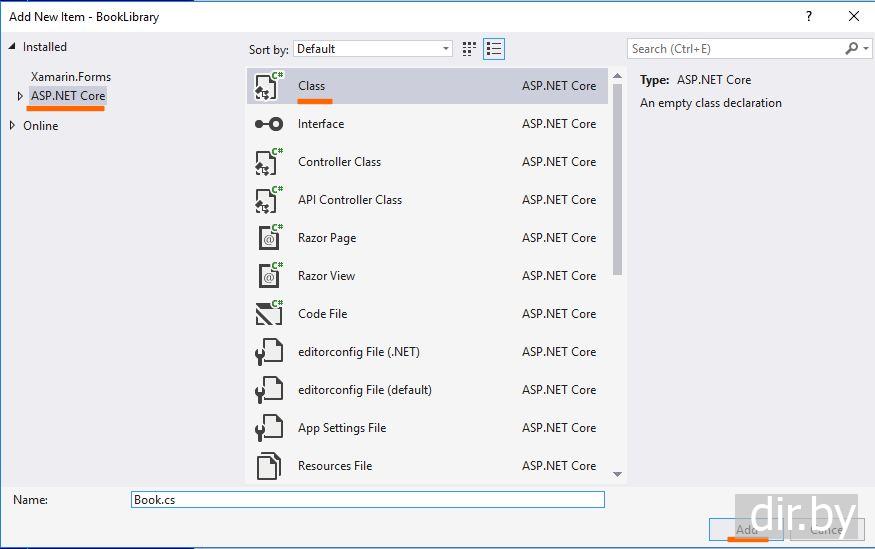Image resolution: width=875 pixels, height=549 pixels.
Task: Expand the Online category
Action: [12, 126]
